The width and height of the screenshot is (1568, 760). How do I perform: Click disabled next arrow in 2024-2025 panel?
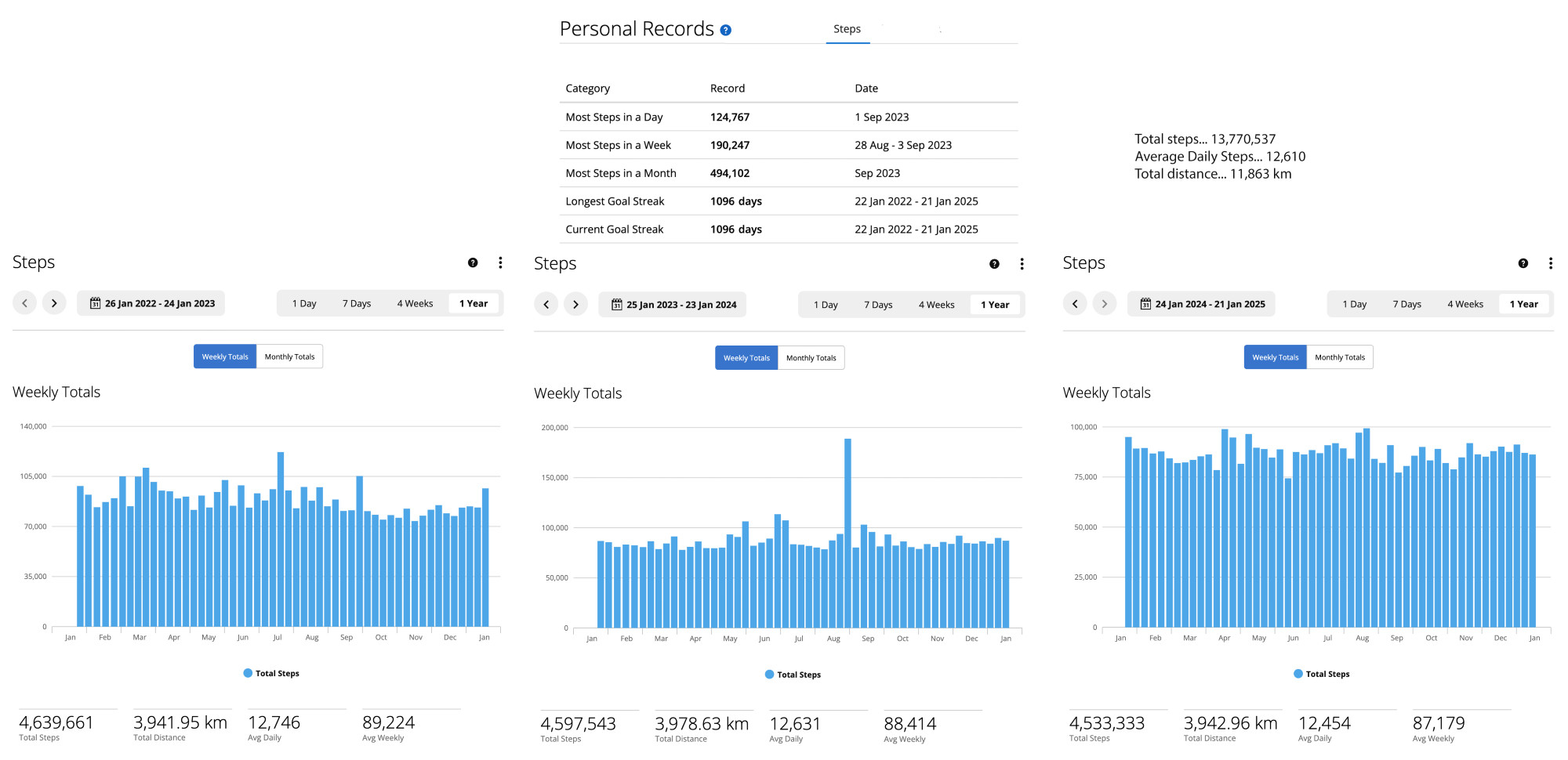pyautogui.click(x=1104, y=304)
